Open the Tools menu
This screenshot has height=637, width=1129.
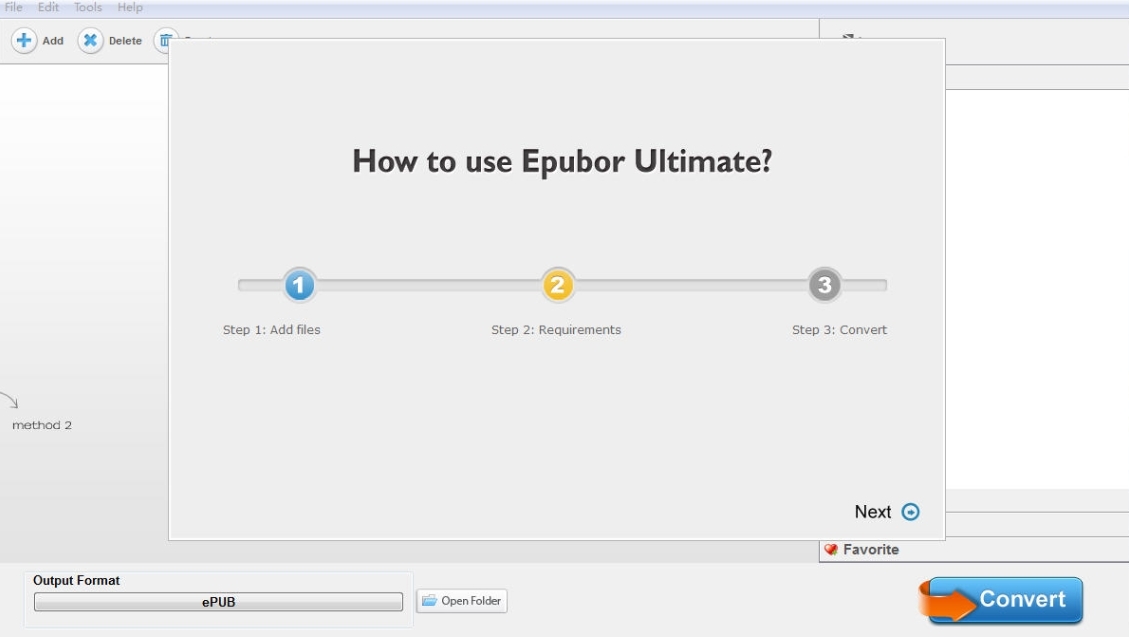[88, 7]
